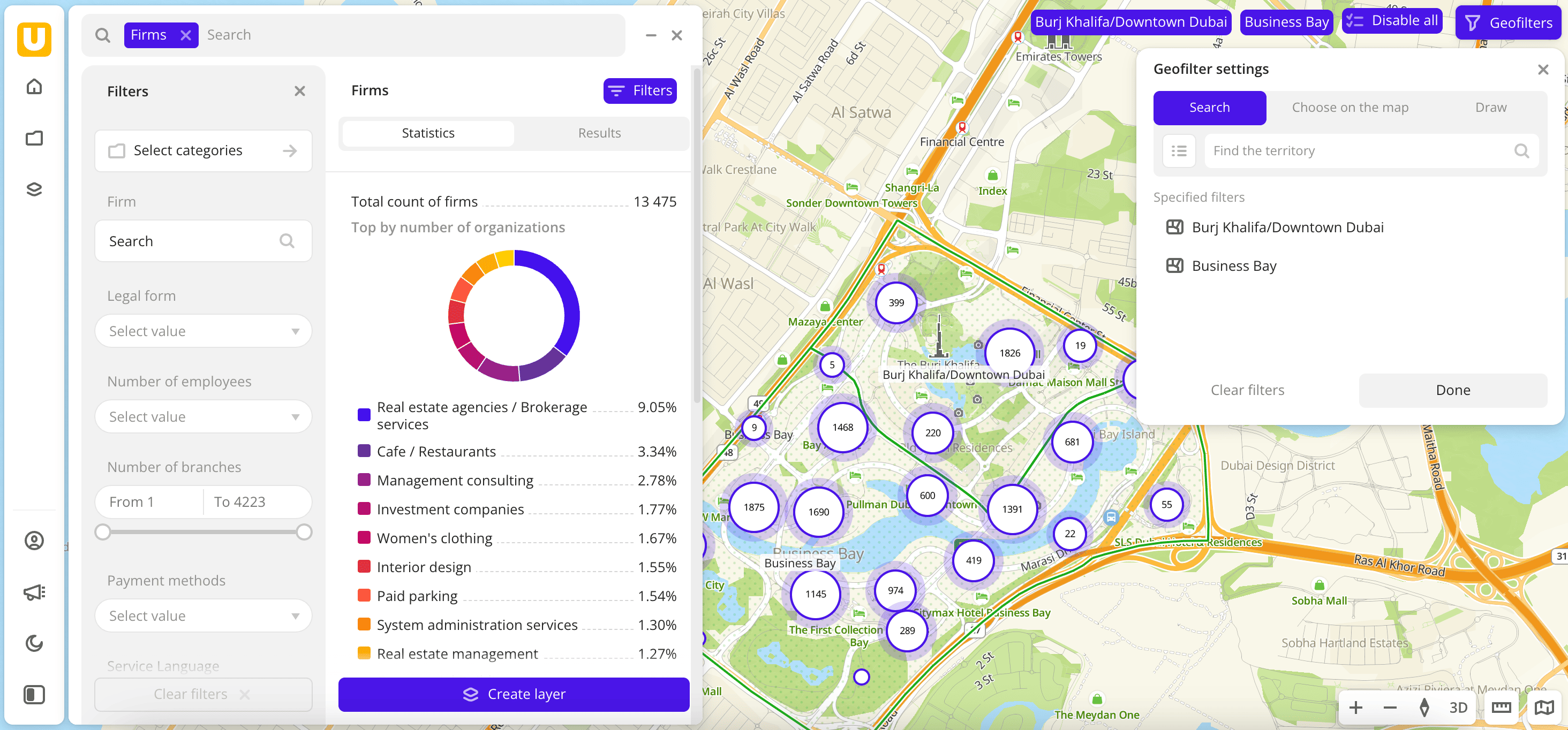
Task: Open Select categories arrow
Action: click(x=290, y=150)
